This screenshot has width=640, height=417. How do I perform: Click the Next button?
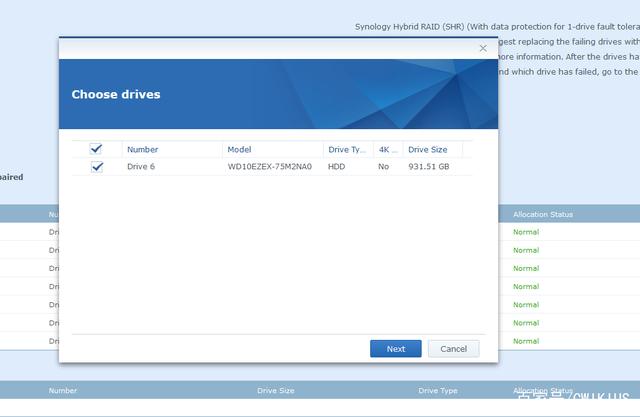point(395,349)
